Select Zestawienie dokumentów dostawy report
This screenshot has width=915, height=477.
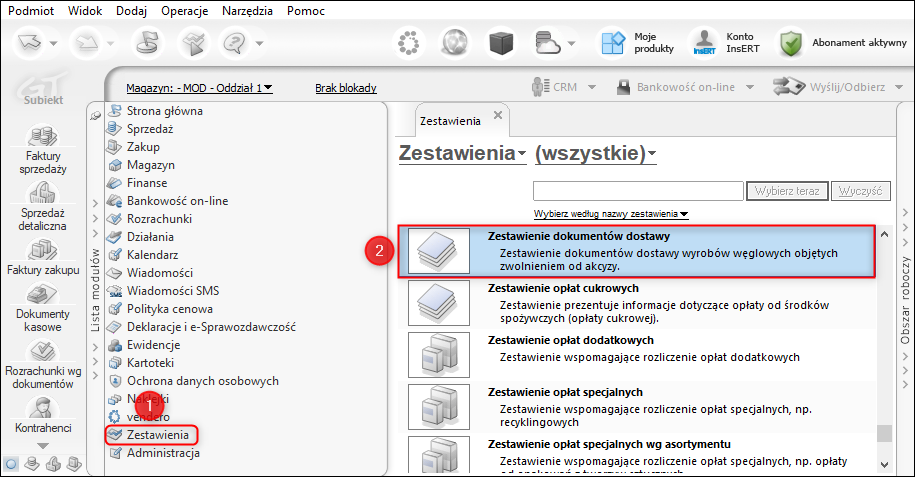click(637, 251)
